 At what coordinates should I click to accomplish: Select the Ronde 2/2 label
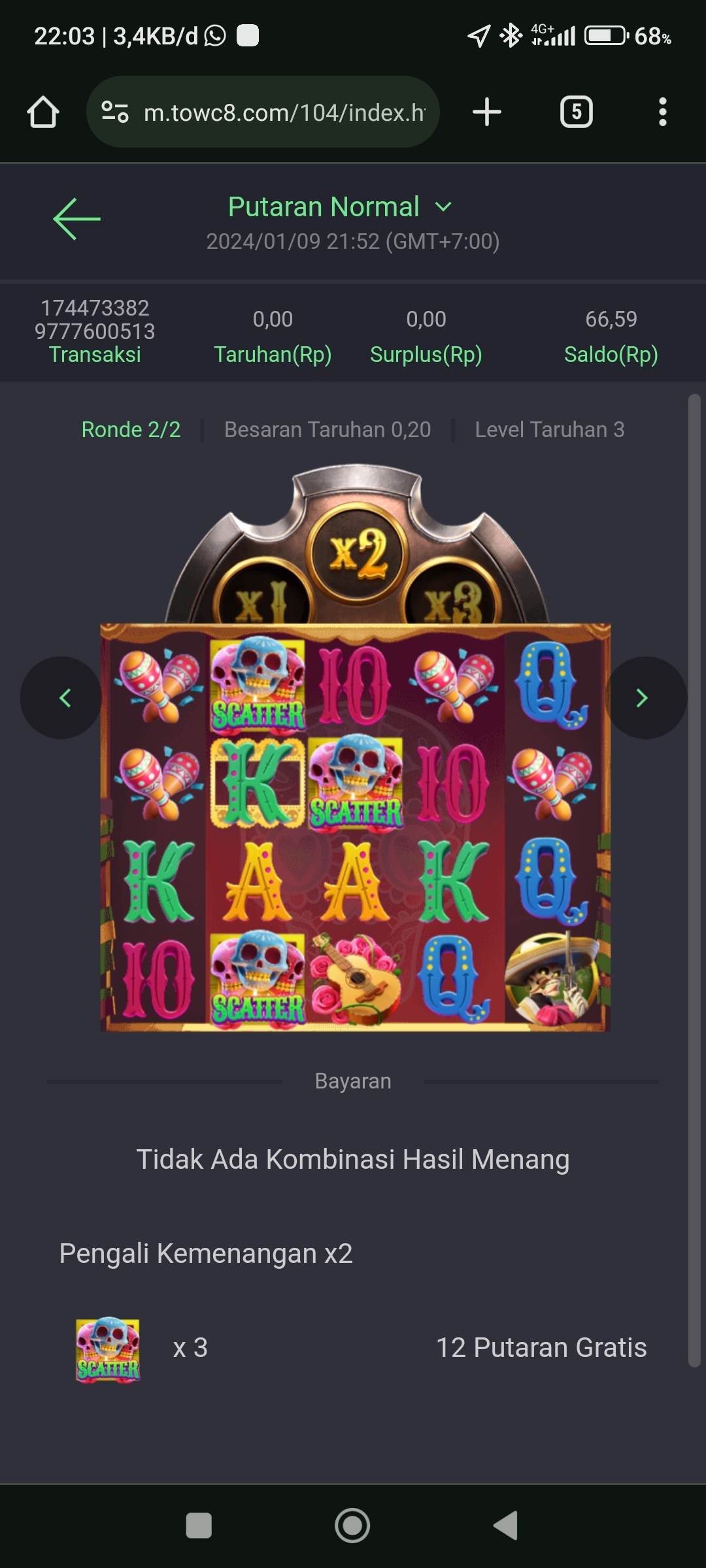[x=131, y=430]
